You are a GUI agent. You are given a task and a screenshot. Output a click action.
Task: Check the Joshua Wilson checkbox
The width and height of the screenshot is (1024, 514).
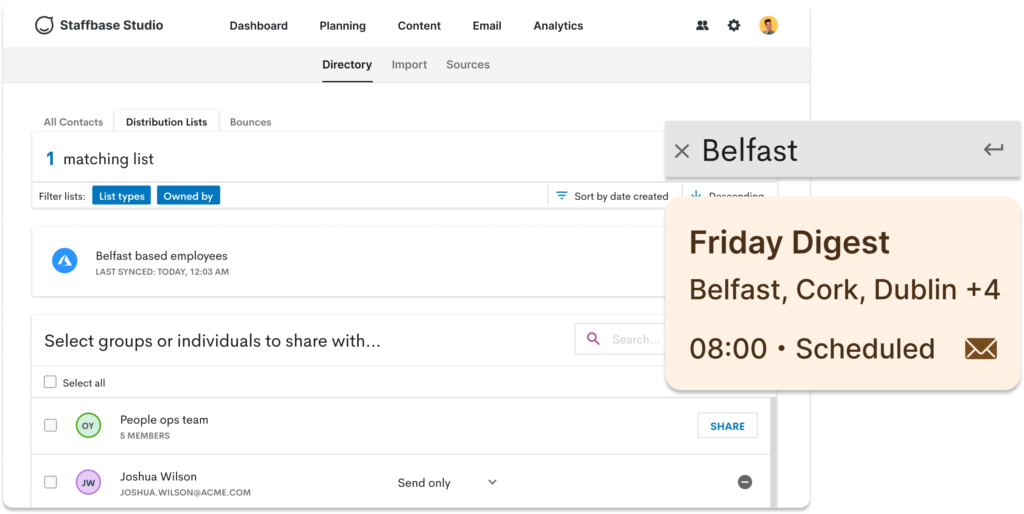point(50,482)
